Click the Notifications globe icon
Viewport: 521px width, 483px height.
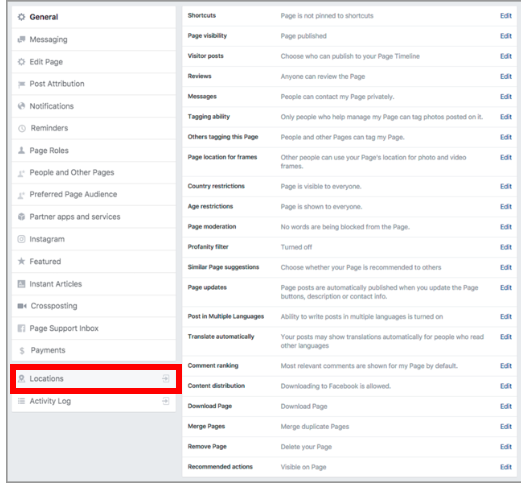[x=21, y=106]
